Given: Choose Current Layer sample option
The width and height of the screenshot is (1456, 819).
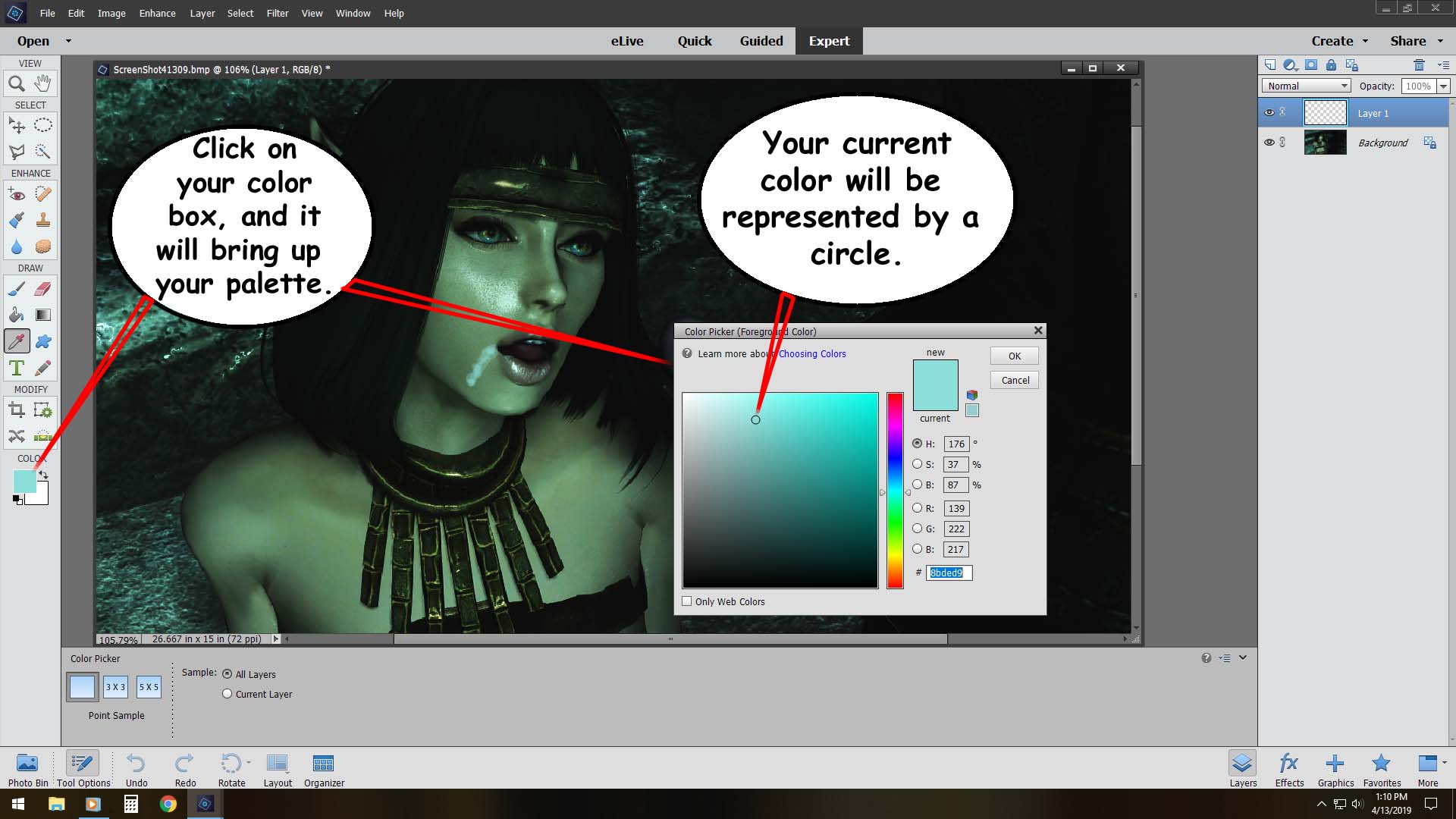Looking at the screenshot, I should coord(227,694).
